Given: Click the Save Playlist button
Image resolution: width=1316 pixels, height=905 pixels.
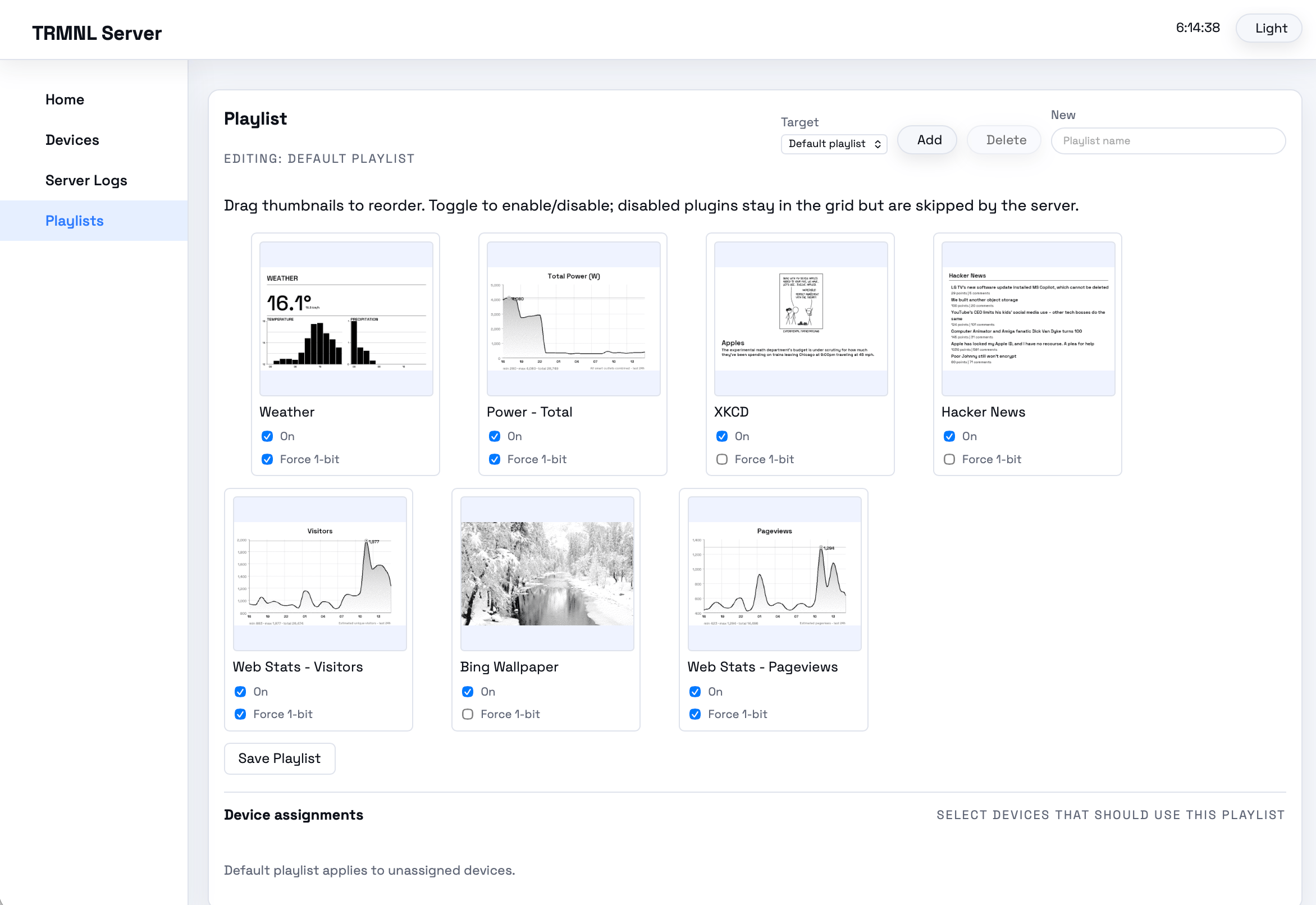Looking at the screenshot, I should click(x=280, y=758).
